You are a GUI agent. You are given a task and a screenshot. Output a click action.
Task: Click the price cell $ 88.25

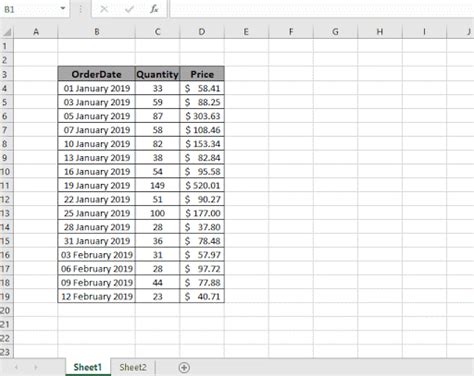pos(202,102)
